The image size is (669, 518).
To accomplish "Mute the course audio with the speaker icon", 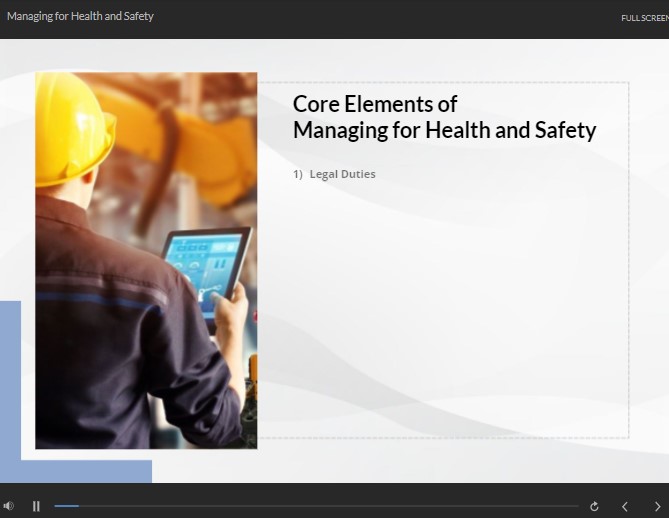I will click(x=9, y=506).
